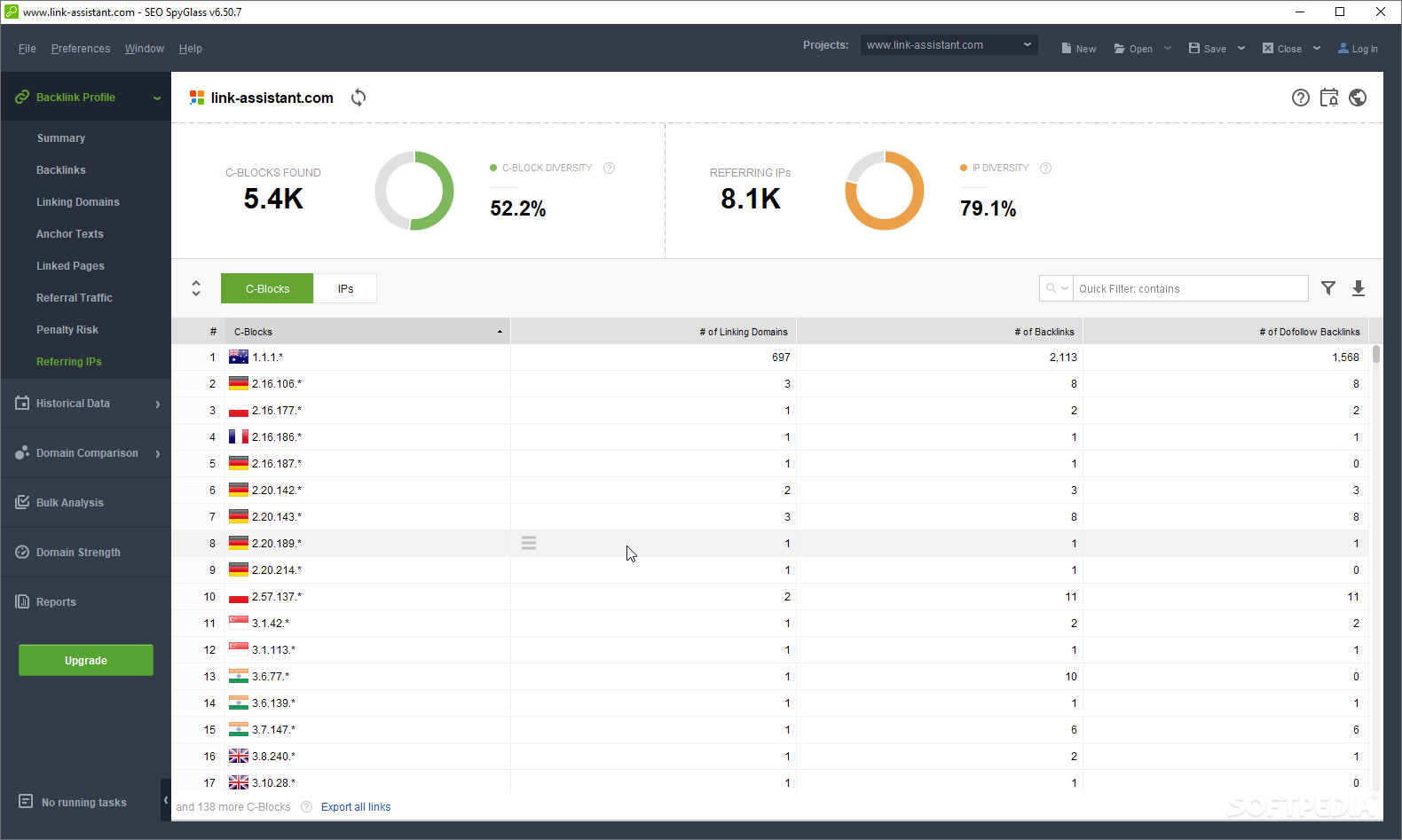Click the orange IP diversity donut chart
The height and width of the screenshot is (840, 1402).
pyautogui.click(x=885, y=191)
